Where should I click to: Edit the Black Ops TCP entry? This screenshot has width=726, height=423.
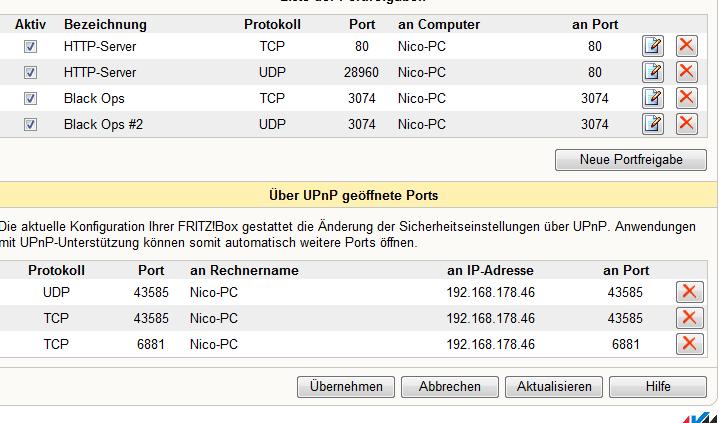pyautogui.click(x=652, y=98)
